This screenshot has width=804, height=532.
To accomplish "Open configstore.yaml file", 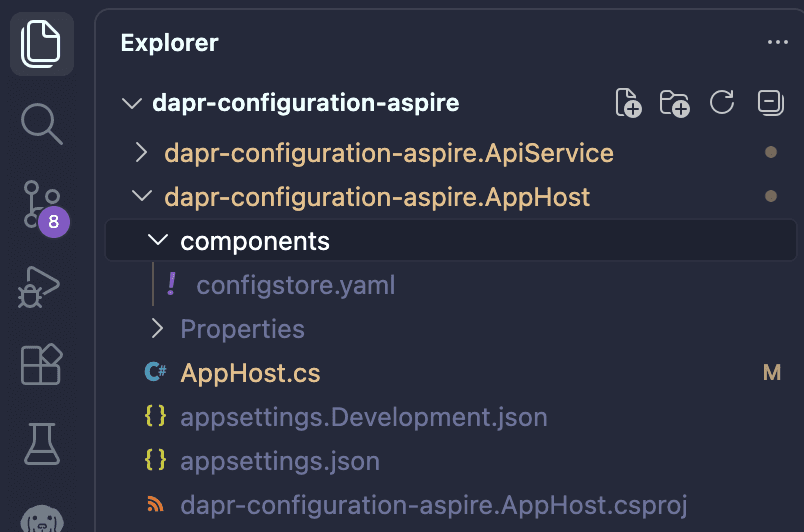I will [295, 285].
